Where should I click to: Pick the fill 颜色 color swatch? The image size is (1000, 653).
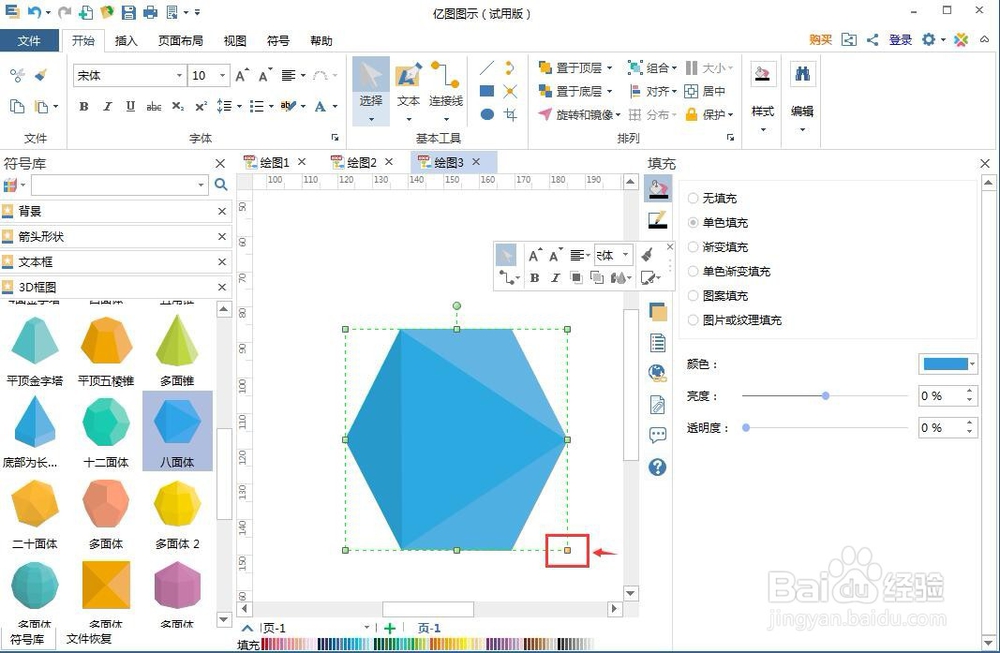[946, 363]
